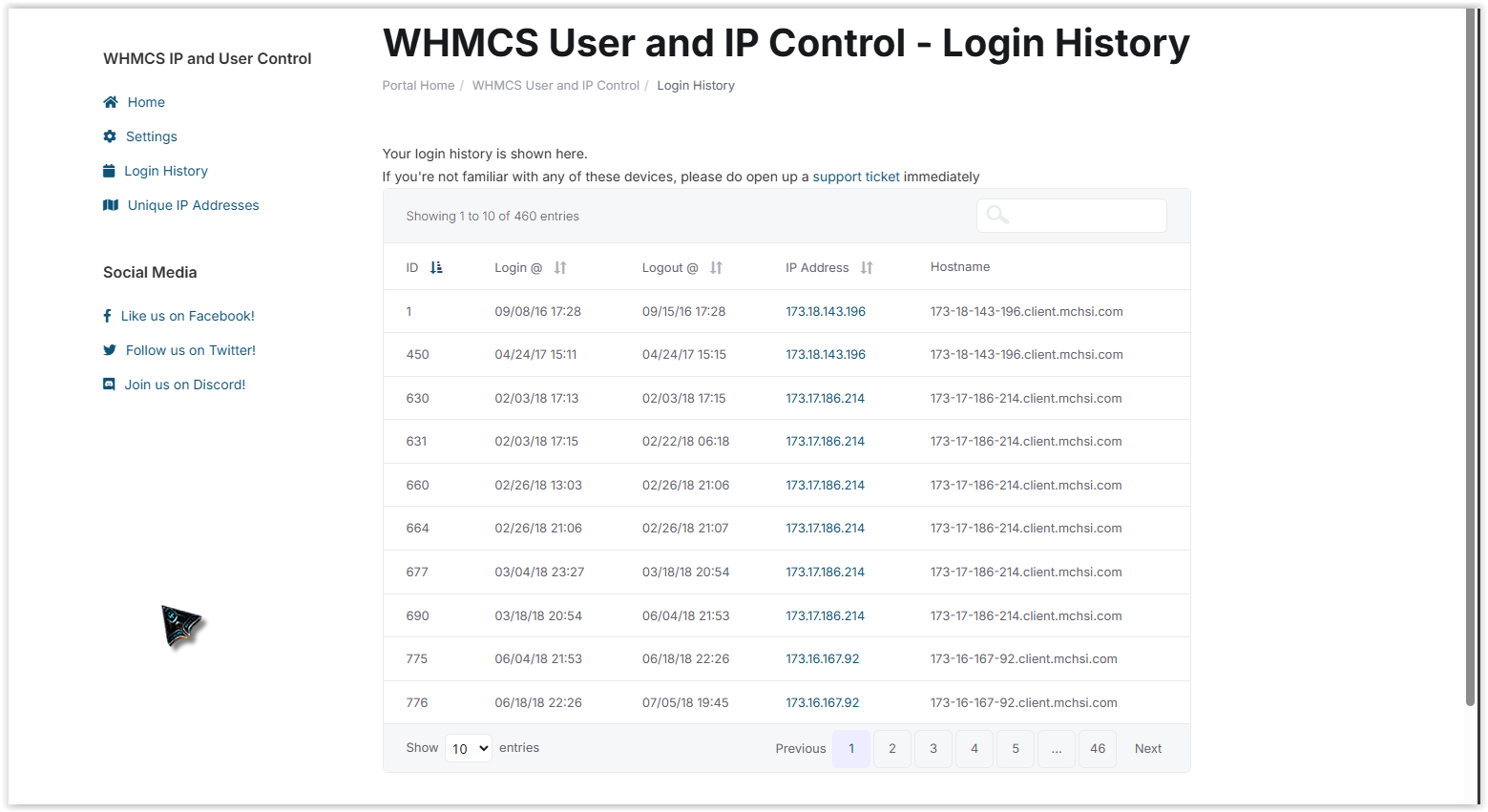Go to pagination page 3
Screen dimensions: 1488x812
(933, 749)
